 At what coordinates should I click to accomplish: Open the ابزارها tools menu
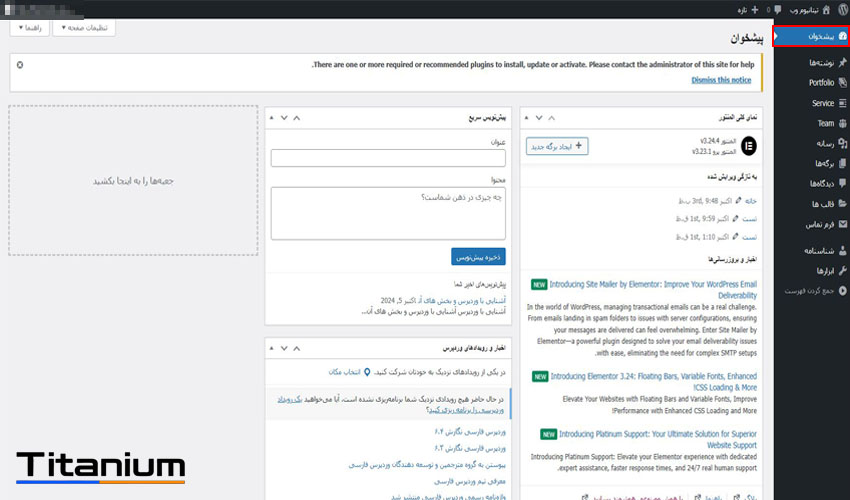pyautogui.click(x=825, y=271)
